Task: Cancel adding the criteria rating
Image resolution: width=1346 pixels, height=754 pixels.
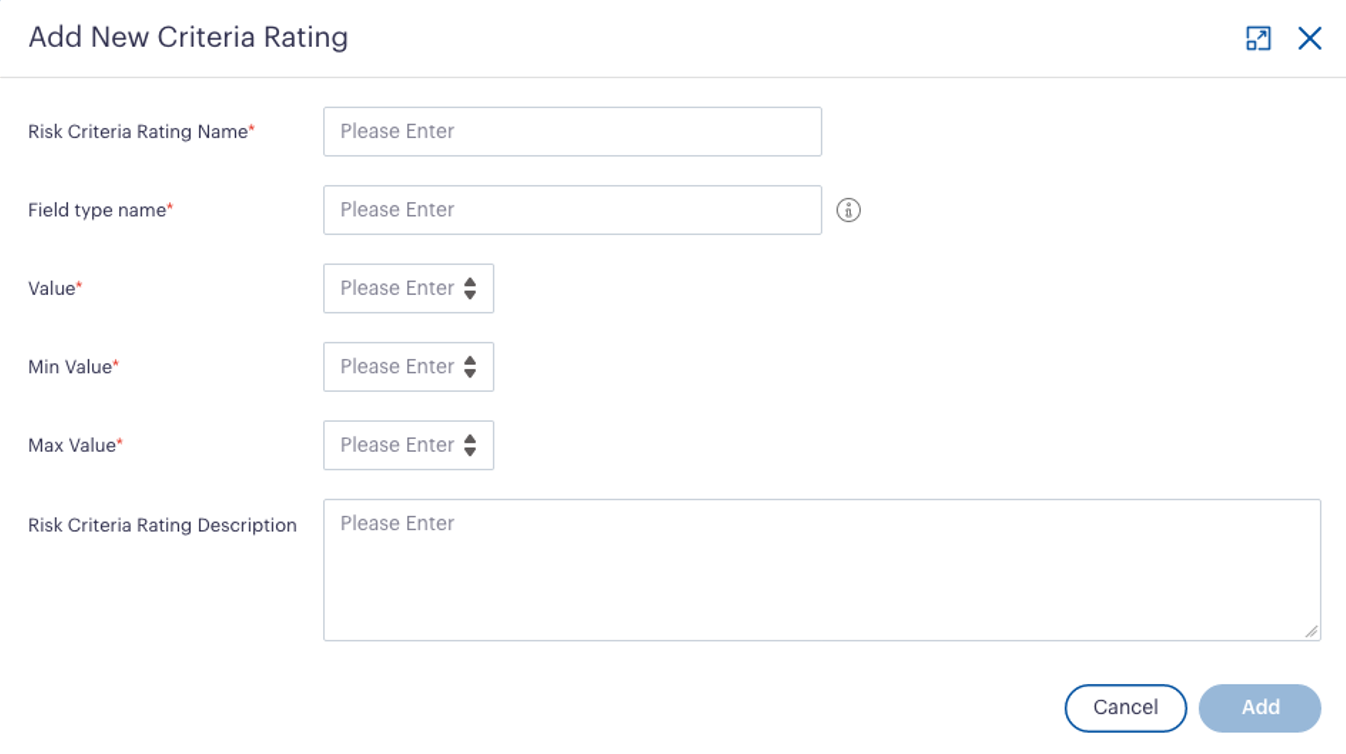Action: click(1126, 708)
